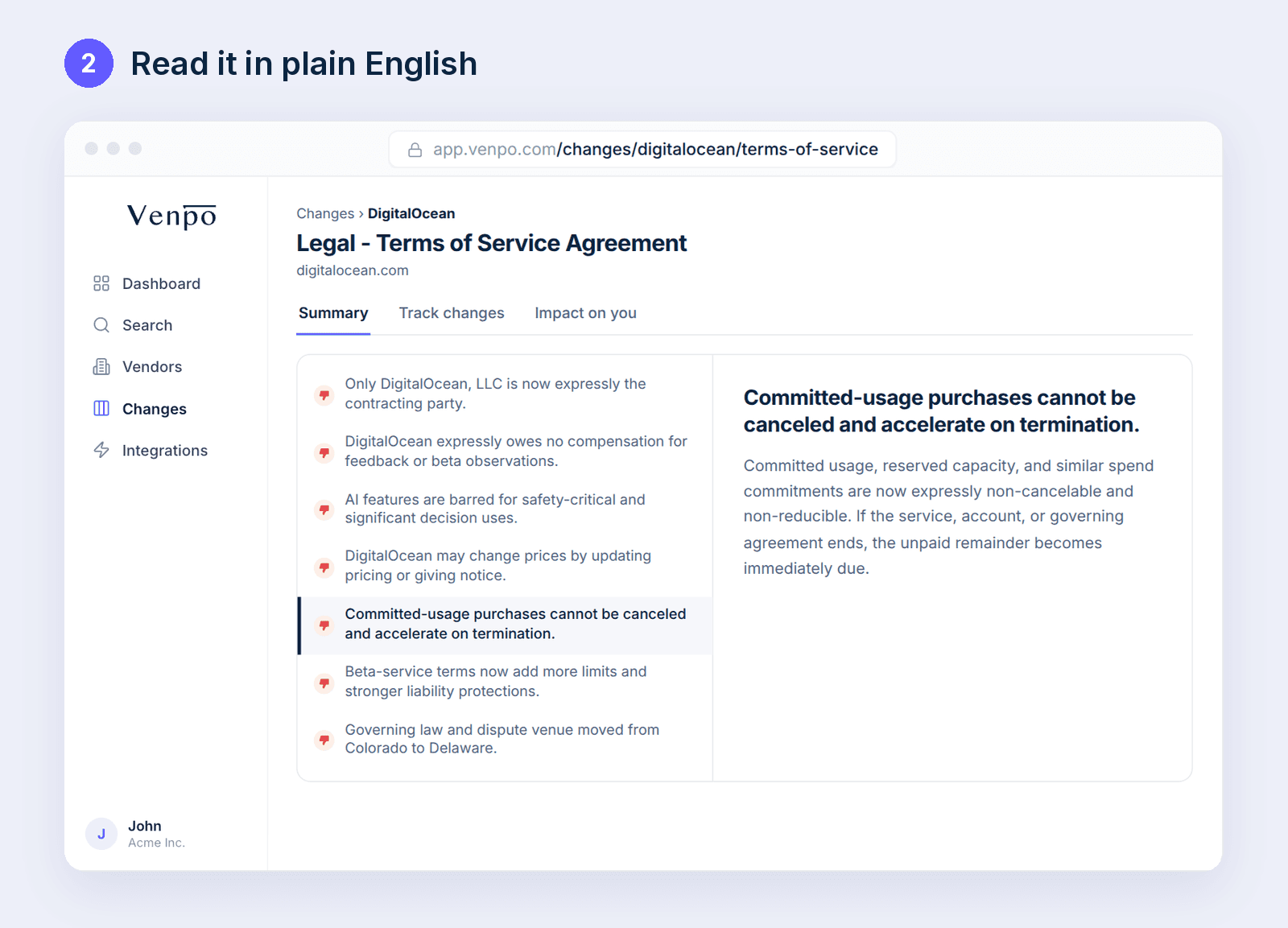Select 'Beta-service terms now add more limits' item
1288x928 pixels.
coord(505,682)
